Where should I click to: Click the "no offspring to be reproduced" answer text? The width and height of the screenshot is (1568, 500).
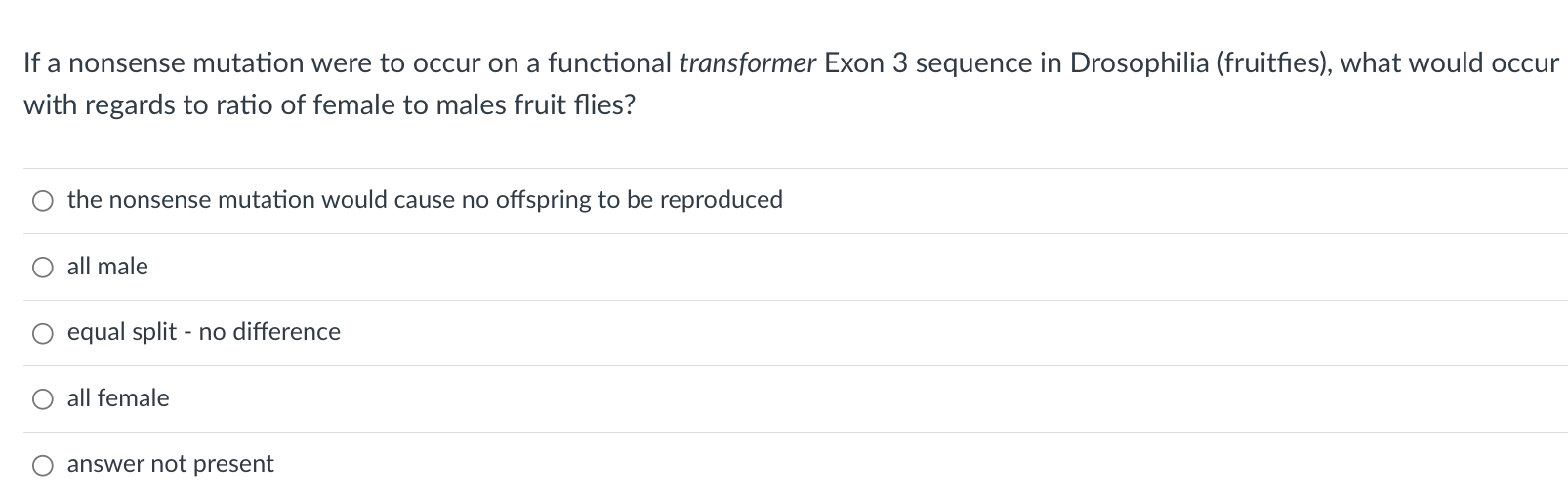tap(425, 200)
